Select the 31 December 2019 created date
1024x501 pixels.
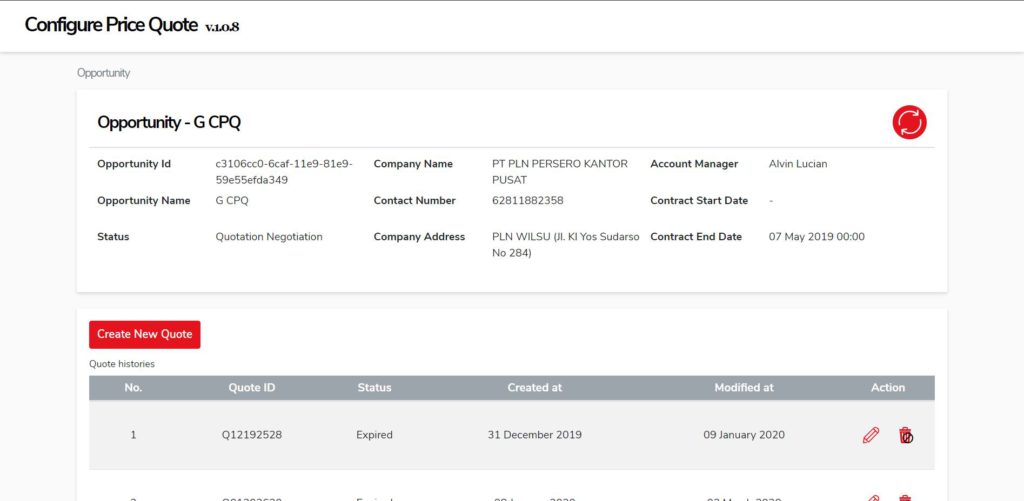coord(534,435)
